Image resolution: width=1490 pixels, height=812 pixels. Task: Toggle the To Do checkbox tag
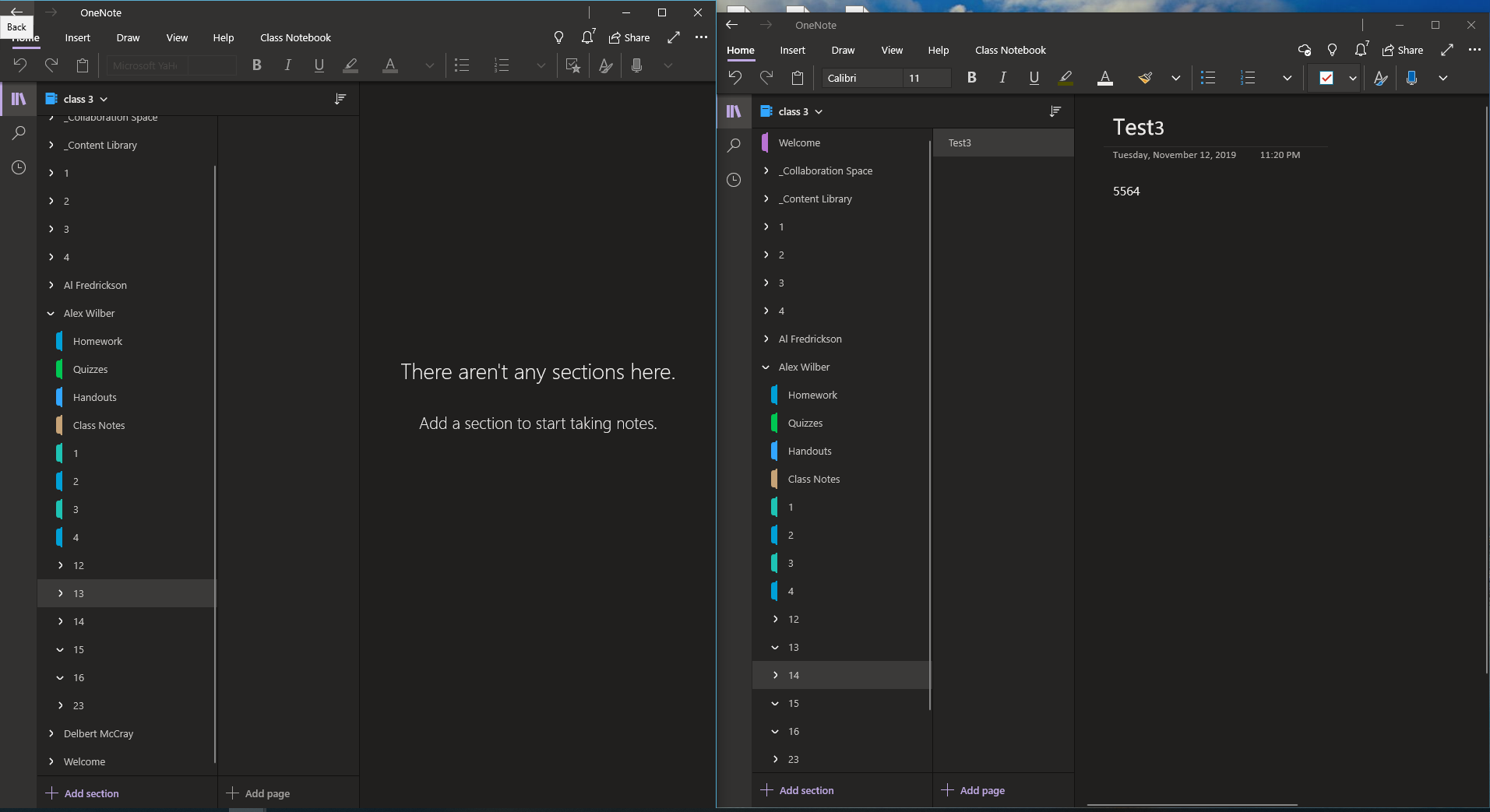tap(1326, 78)
